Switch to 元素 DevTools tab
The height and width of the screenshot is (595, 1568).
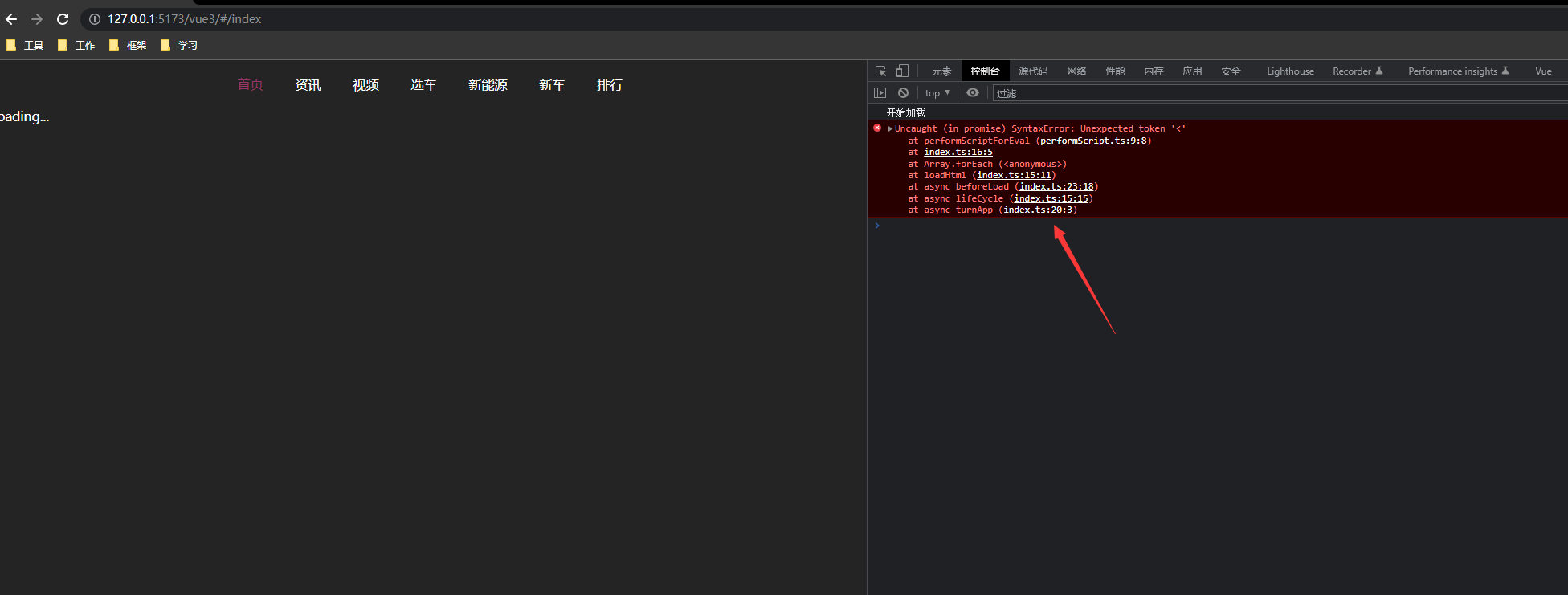pos(941,71)
